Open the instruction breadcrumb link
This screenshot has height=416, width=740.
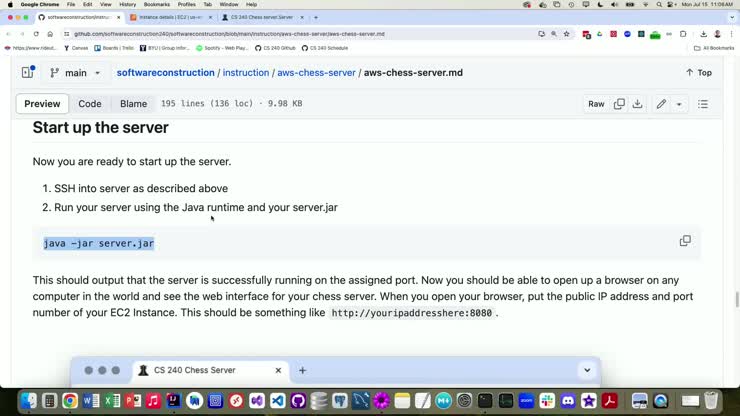(246, 73)
